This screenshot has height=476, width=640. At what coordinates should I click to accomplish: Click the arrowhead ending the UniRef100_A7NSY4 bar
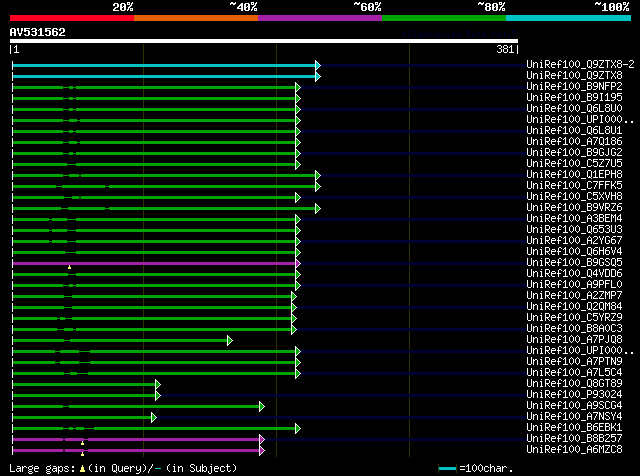[x=154, y=418]
